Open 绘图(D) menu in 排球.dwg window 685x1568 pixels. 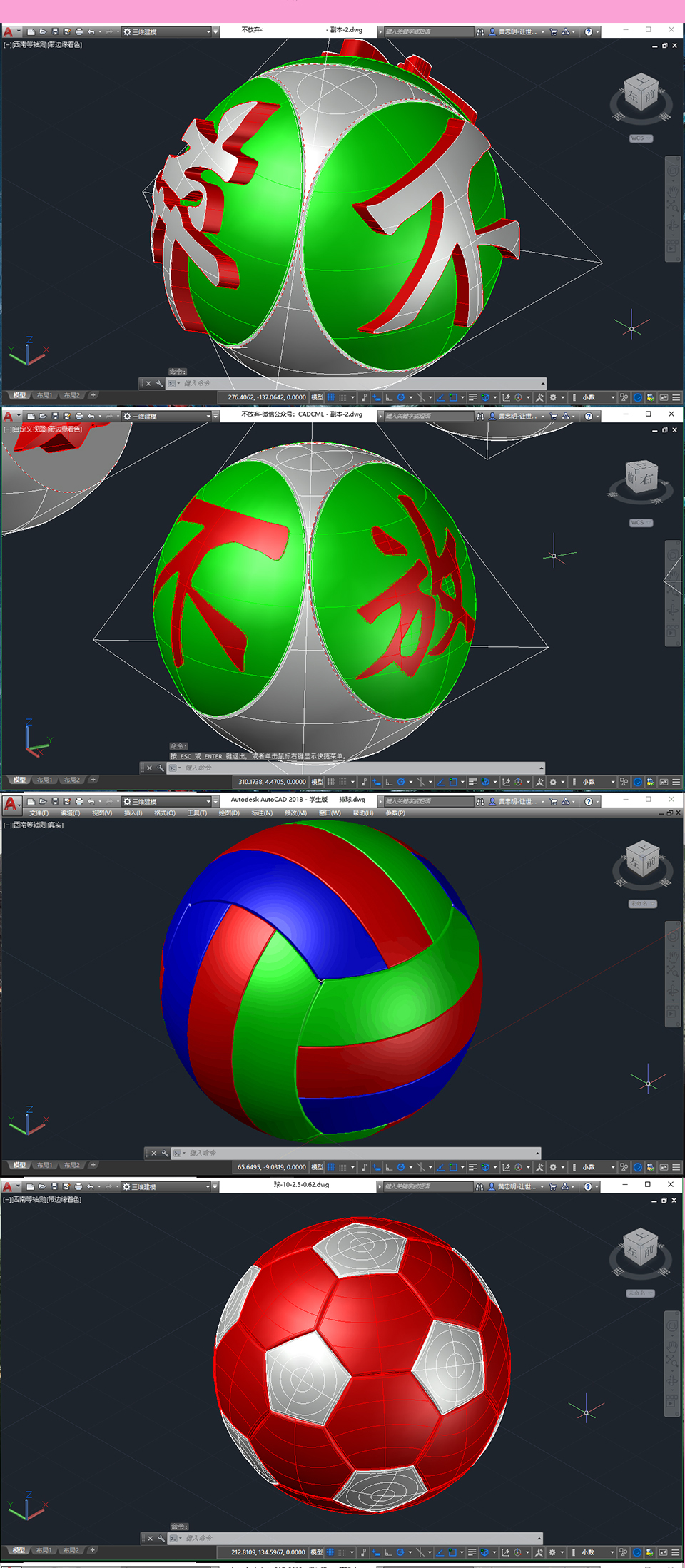(x=229, y=813)
